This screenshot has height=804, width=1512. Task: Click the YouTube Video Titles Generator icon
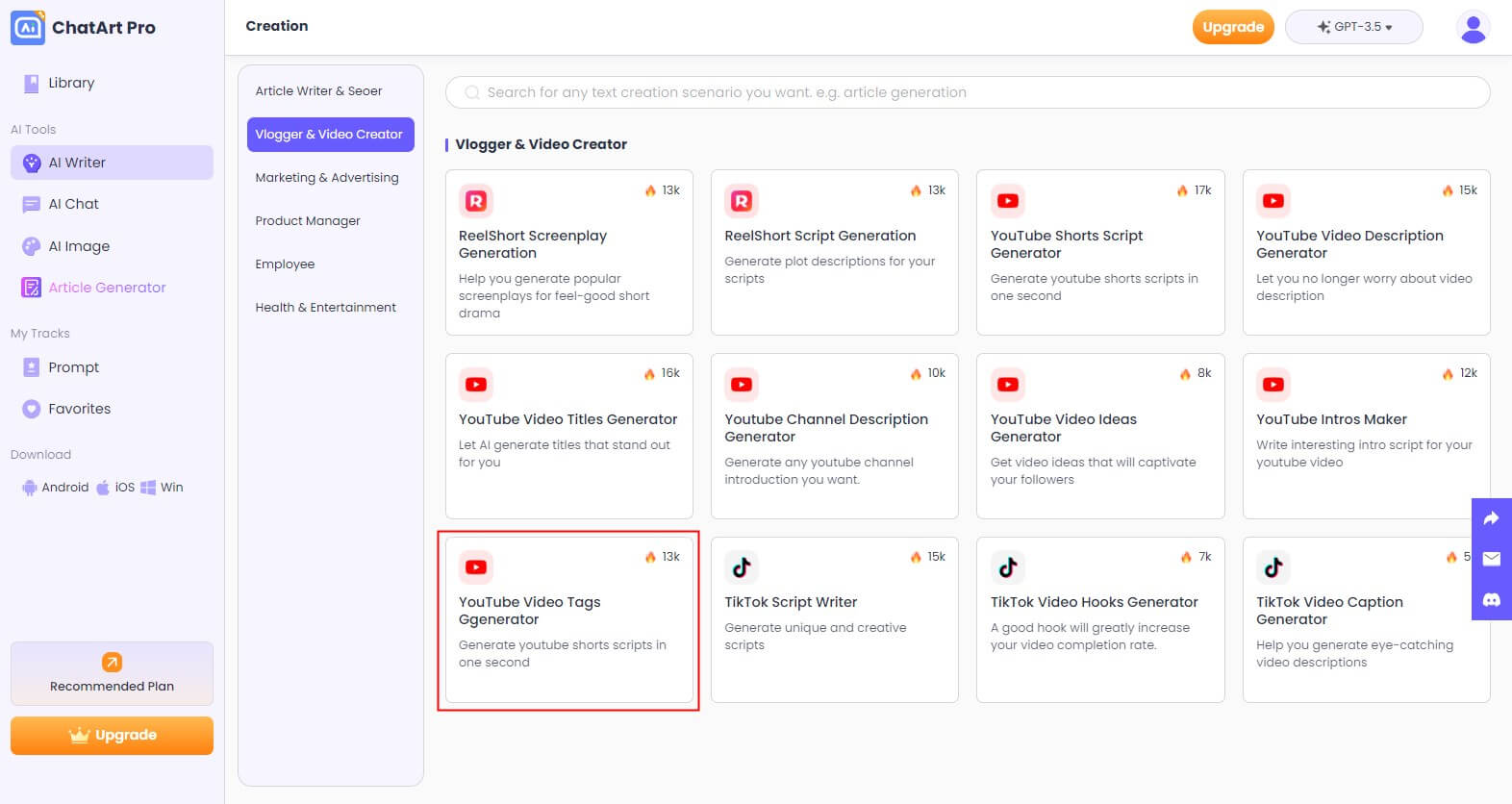[476, 385]
